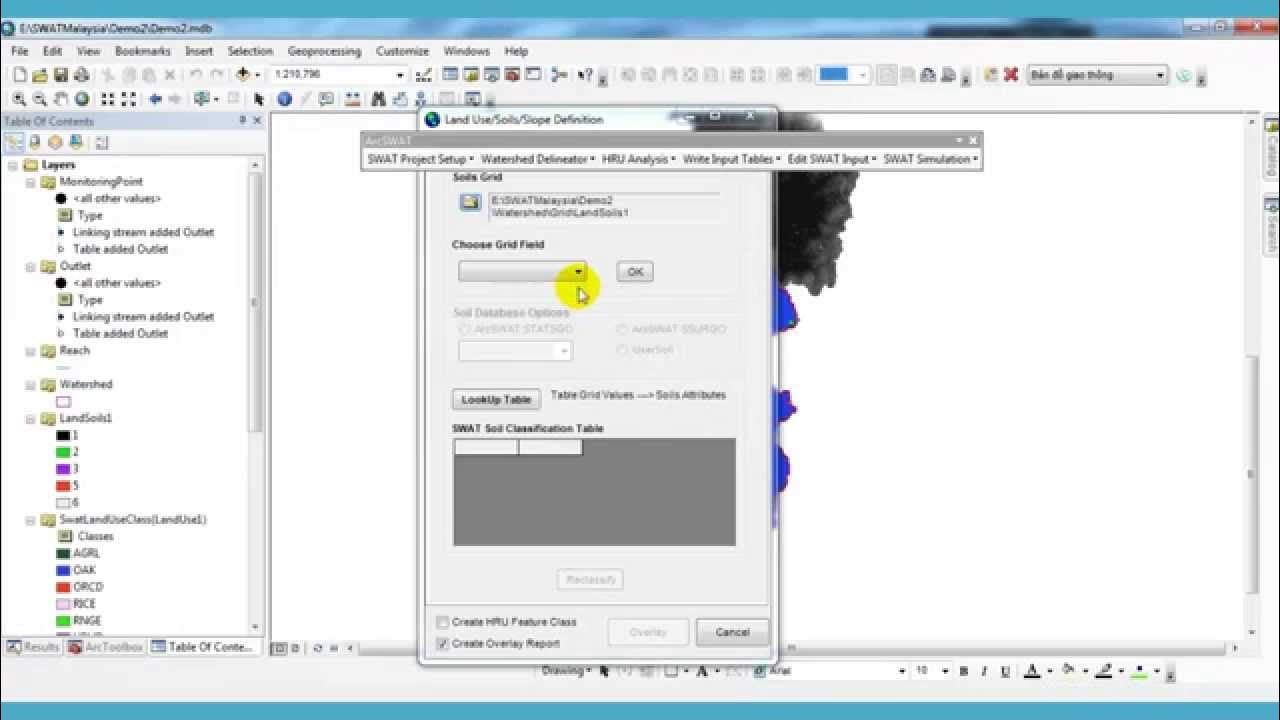The image size is (1280, 720).
Task: Switch to the ArcToolbox tab
Action: coord(106,647)
